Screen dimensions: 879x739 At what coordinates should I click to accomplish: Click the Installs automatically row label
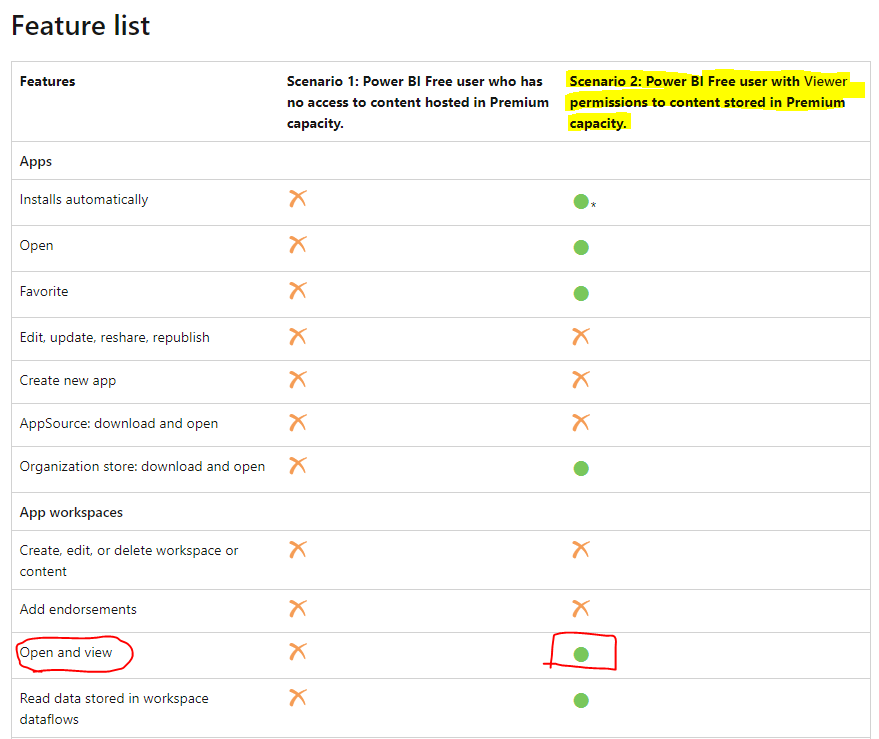84,200
